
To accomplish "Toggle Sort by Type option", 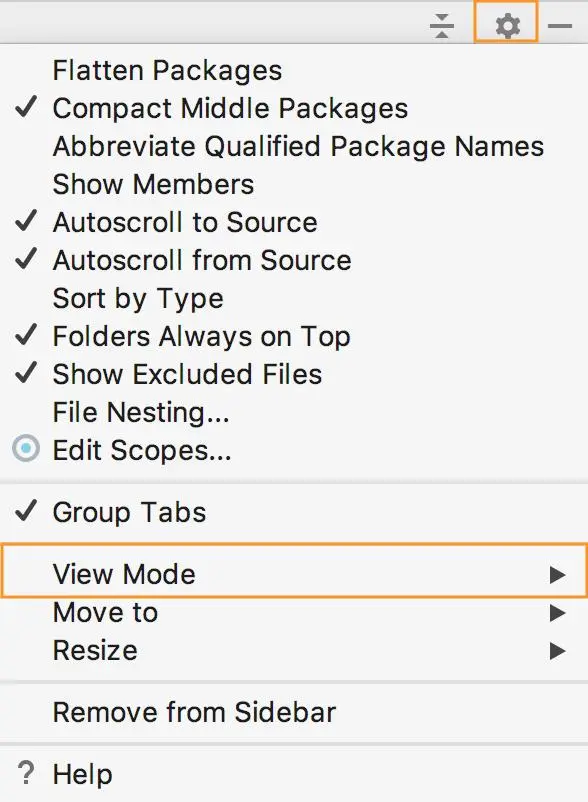I will [x=137, y=298].
